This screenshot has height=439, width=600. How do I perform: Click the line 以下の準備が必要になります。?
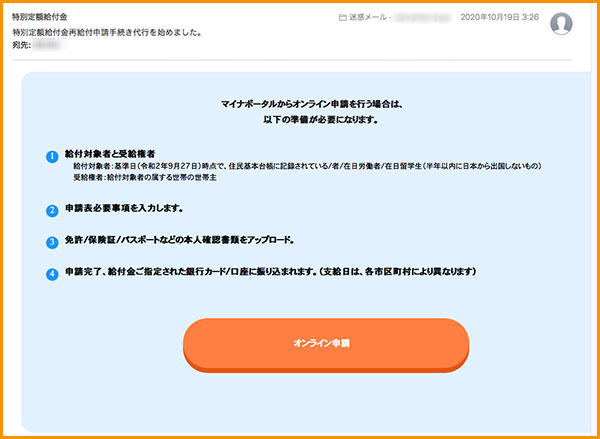(x=321, y=120)
